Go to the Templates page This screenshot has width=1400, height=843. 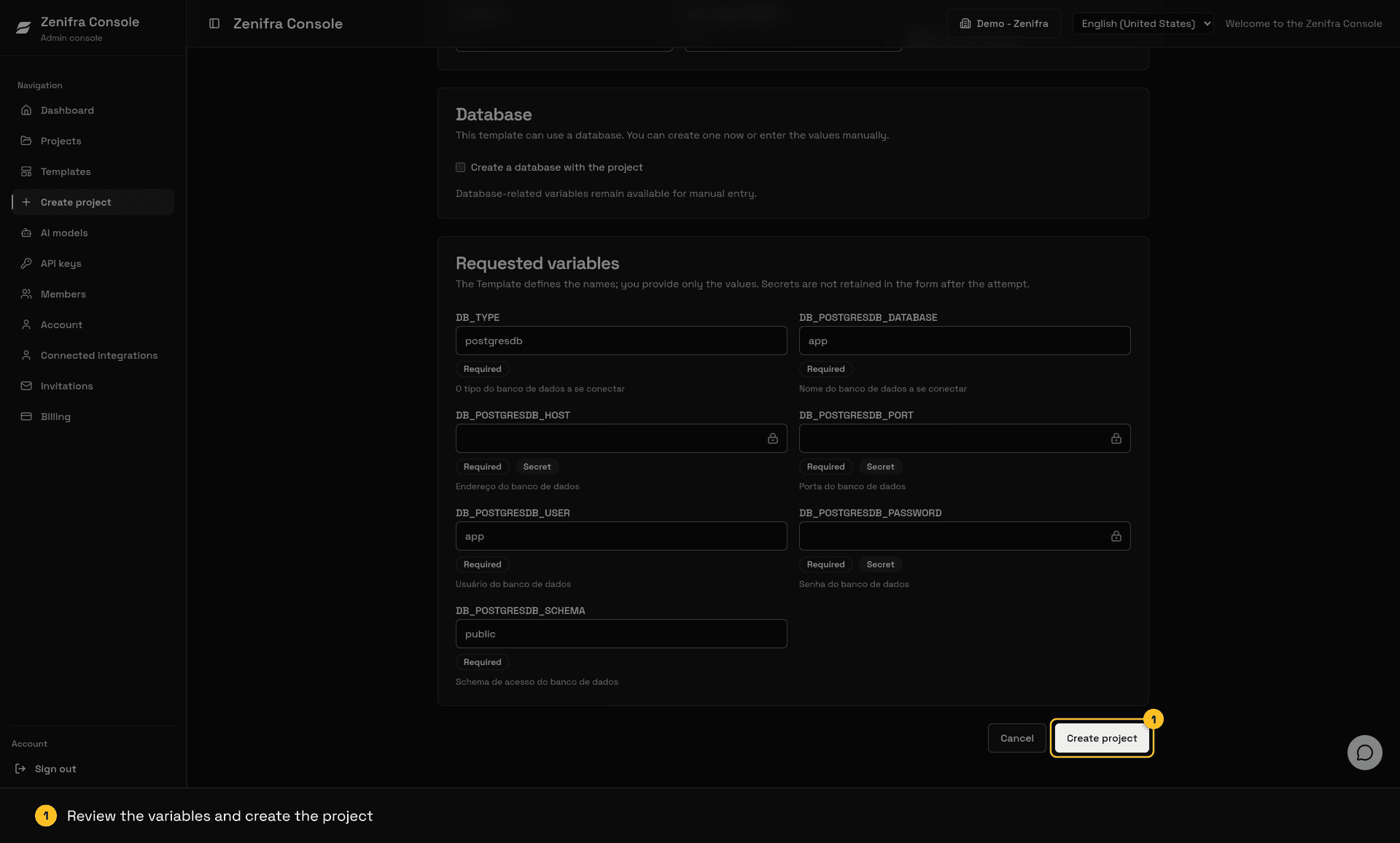coord(93,171)
